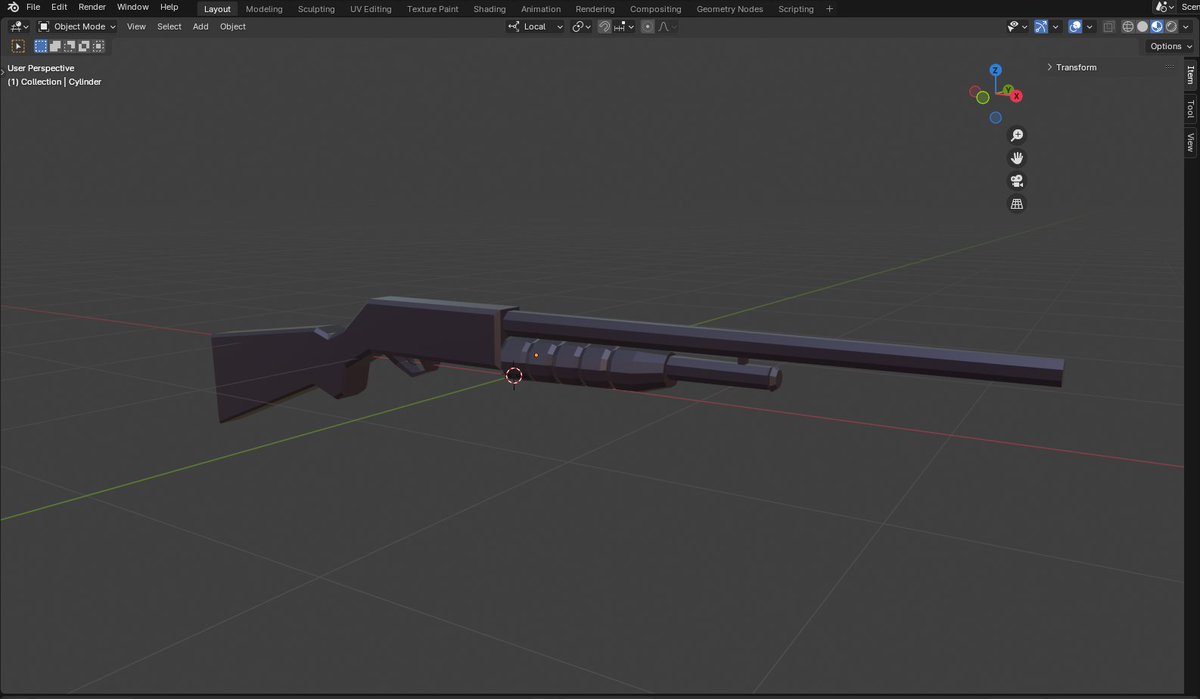Toggle the Show Gizmo button
This screenshot has width=1200, height=699.
coord(1041,27)
